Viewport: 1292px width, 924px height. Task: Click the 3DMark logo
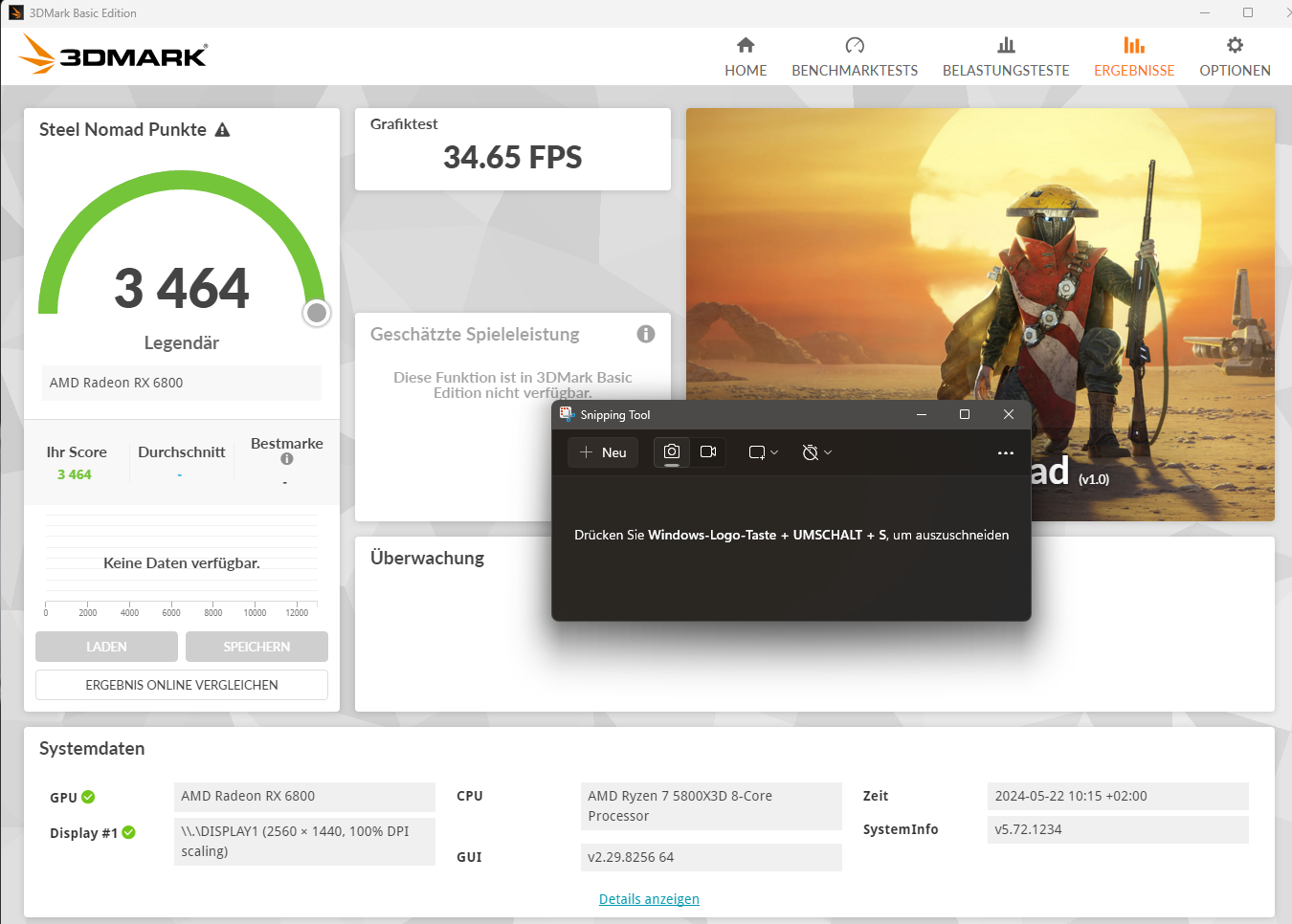coord(113,55)
